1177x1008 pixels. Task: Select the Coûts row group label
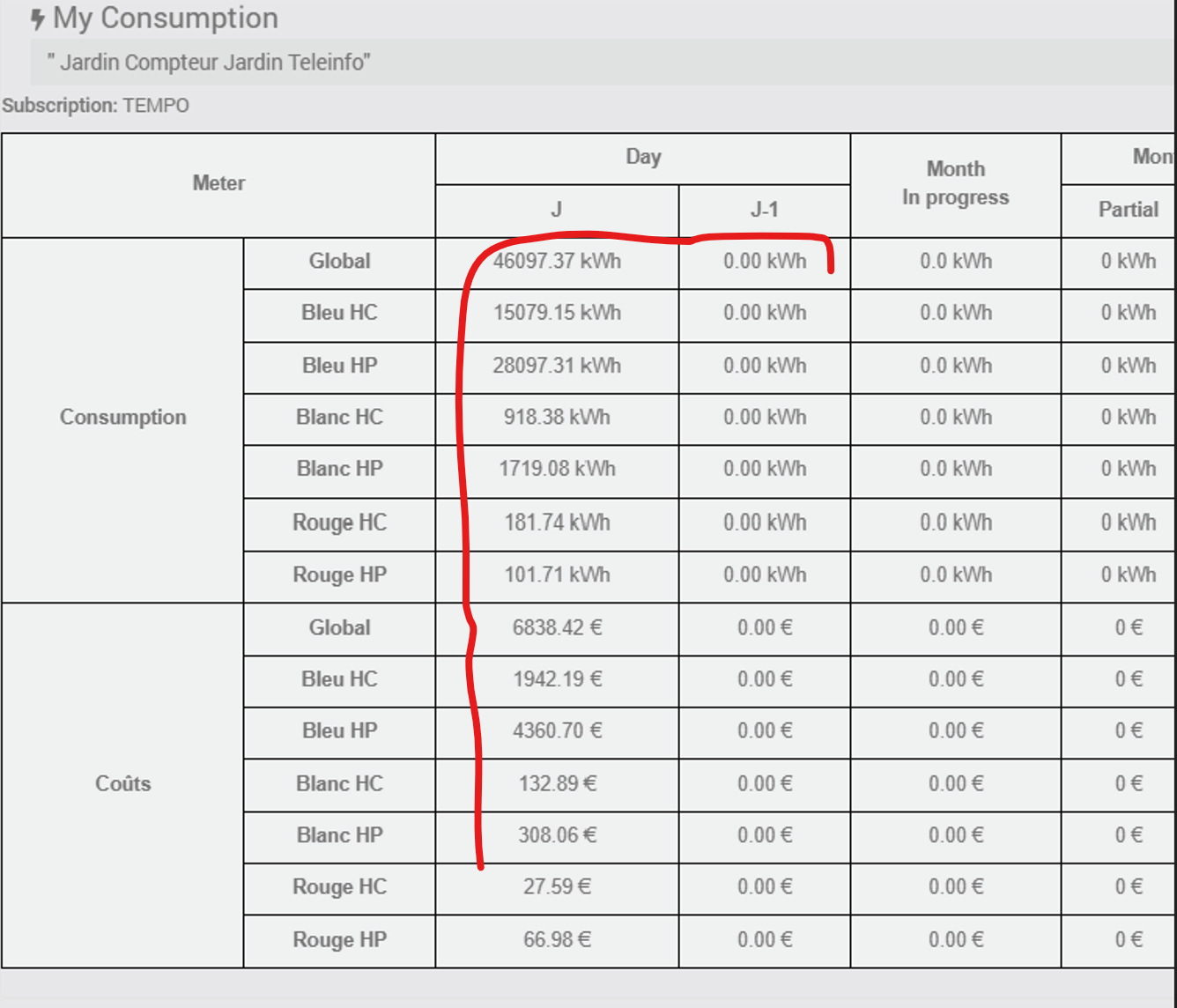122,784
